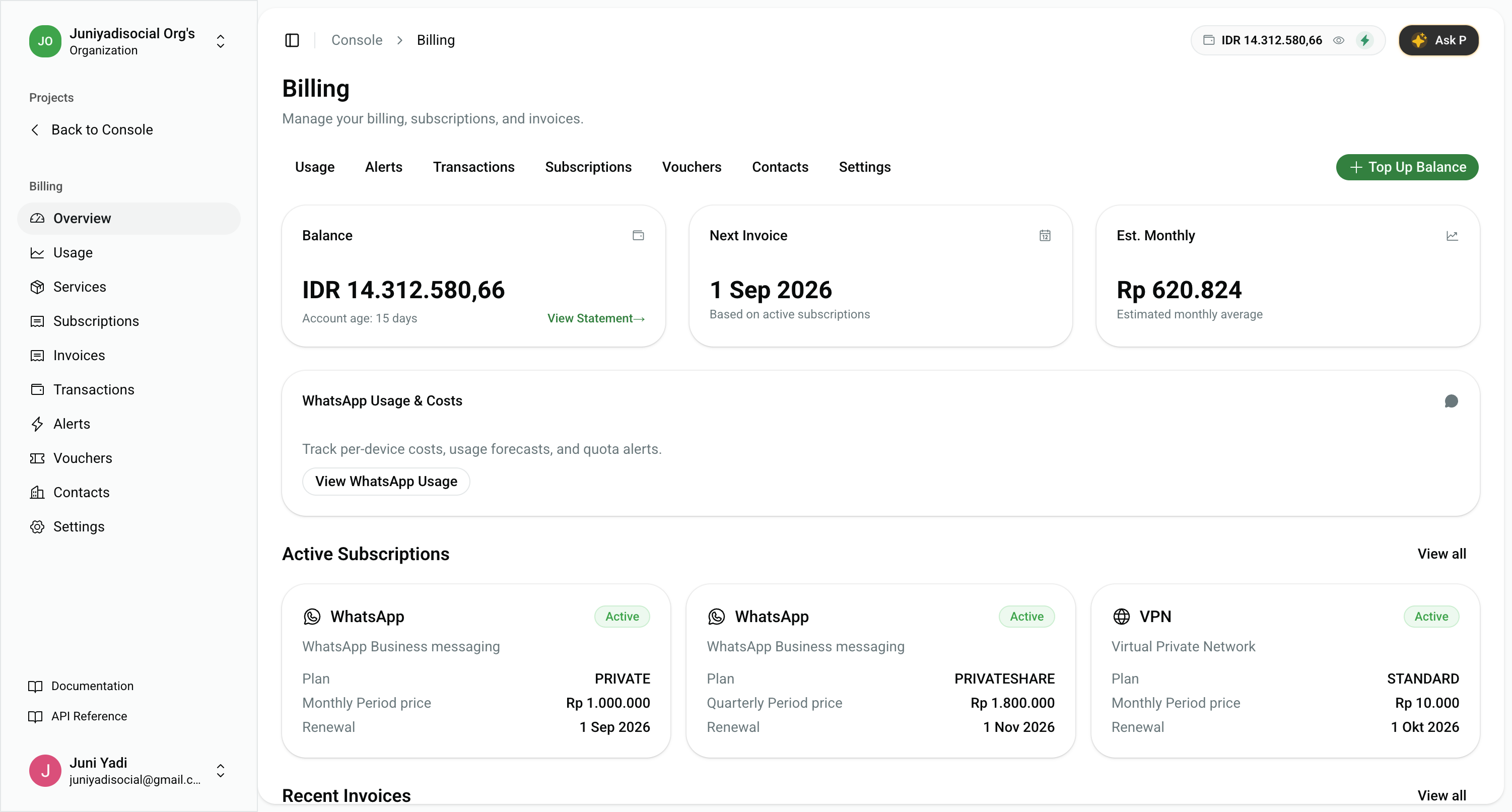Switch to the Alerts tab
The image size is (1512, 812).
(383, 167)
